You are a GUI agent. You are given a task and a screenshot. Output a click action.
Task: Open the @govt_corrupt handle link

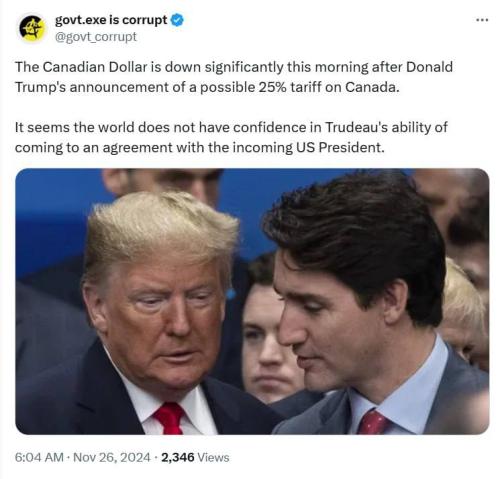click(96, 37)
